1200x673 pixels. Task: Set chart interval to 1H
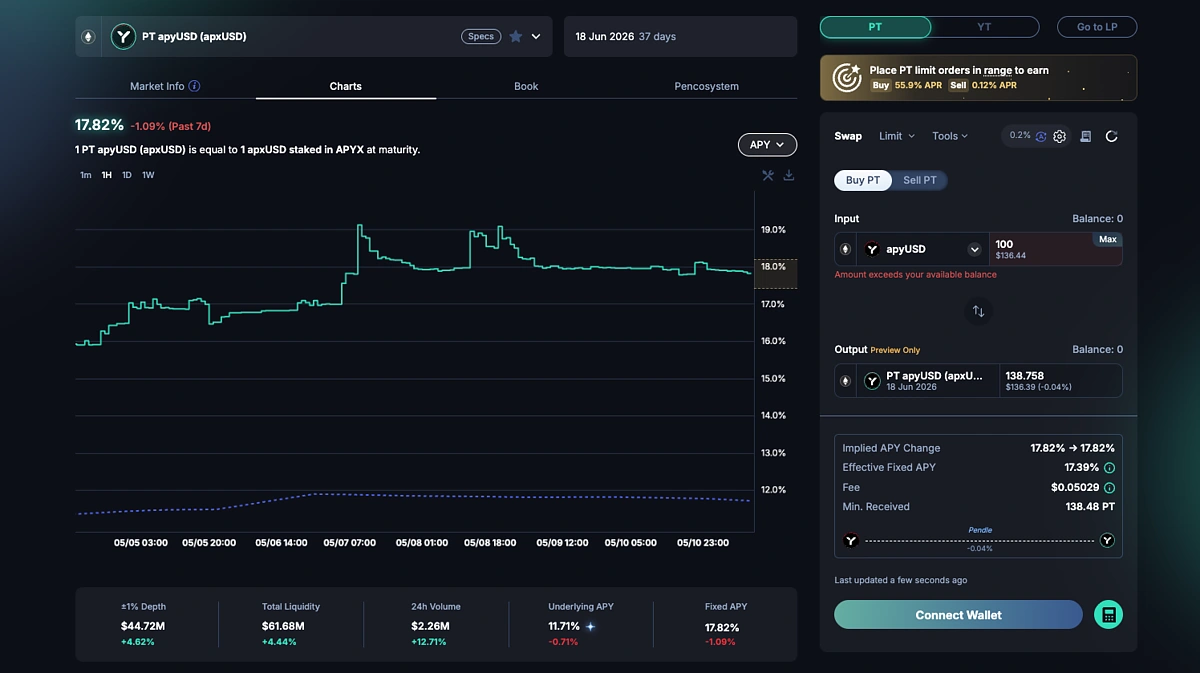tap(107, 175)
